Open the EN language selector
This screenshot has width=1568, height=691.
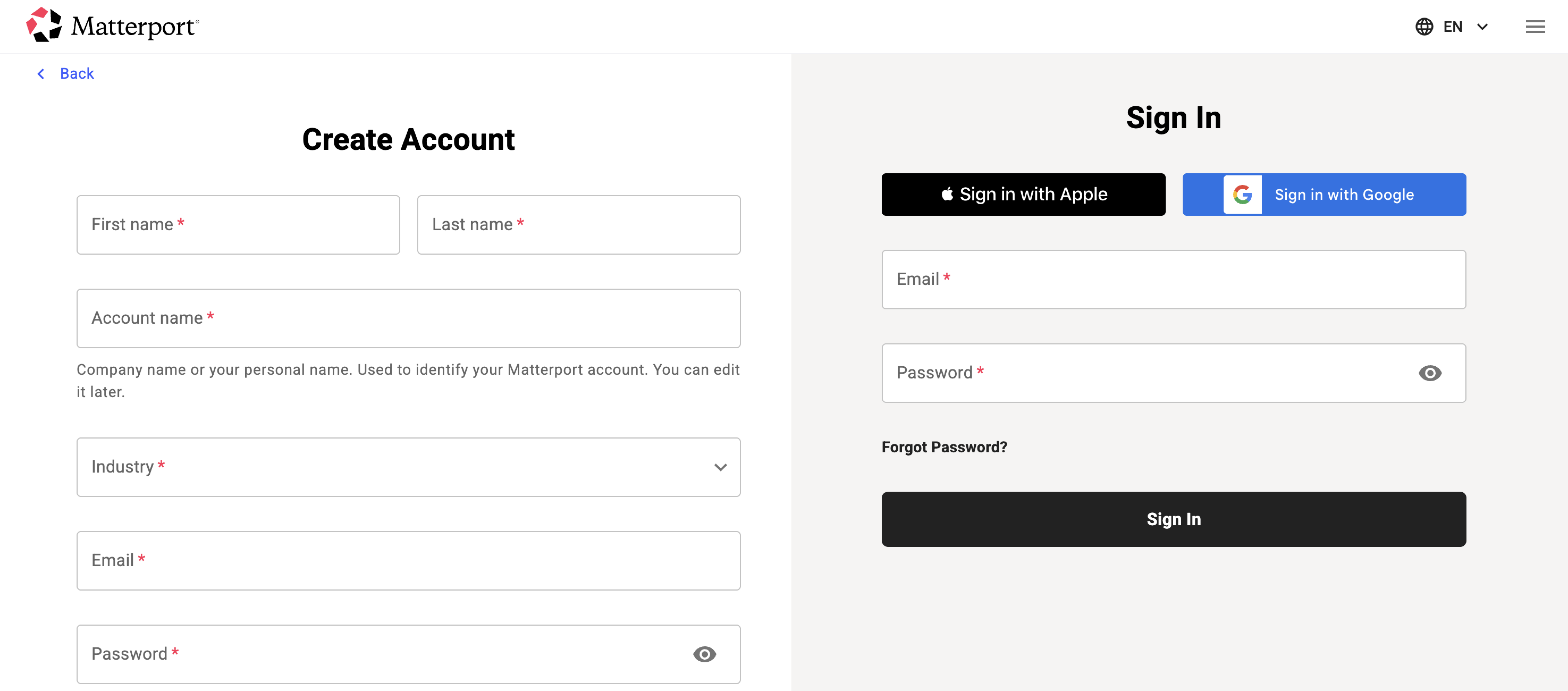tap(1452, 27)
